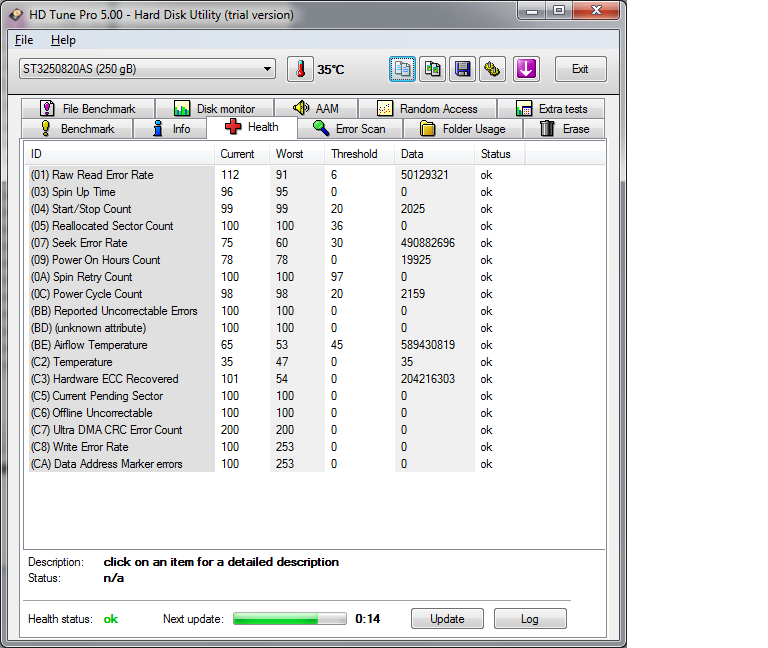
Task: Click the data value 2025
Action: pos(413,209)
